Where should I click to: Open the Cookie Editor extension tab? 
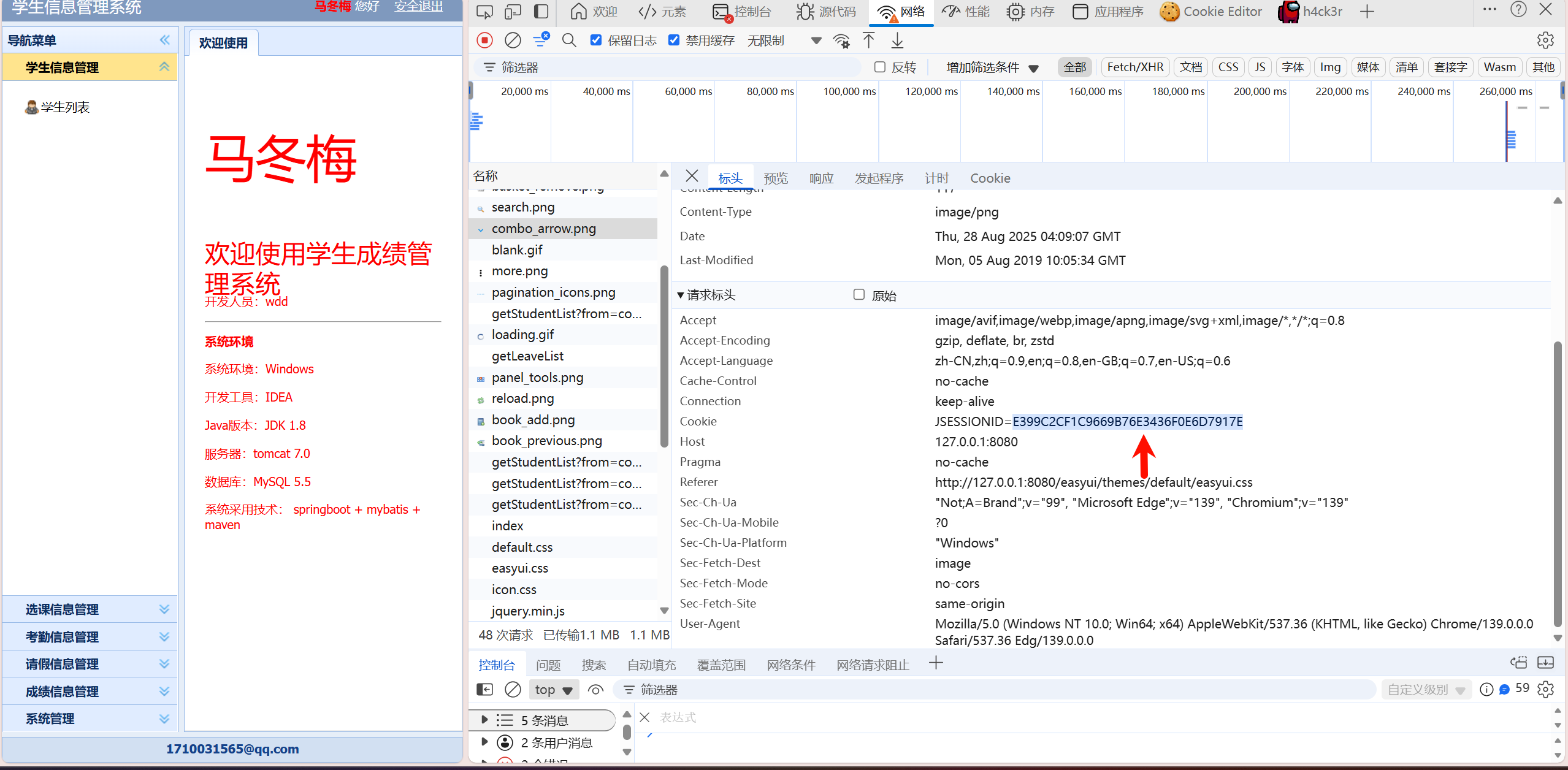pos(1212,12)
